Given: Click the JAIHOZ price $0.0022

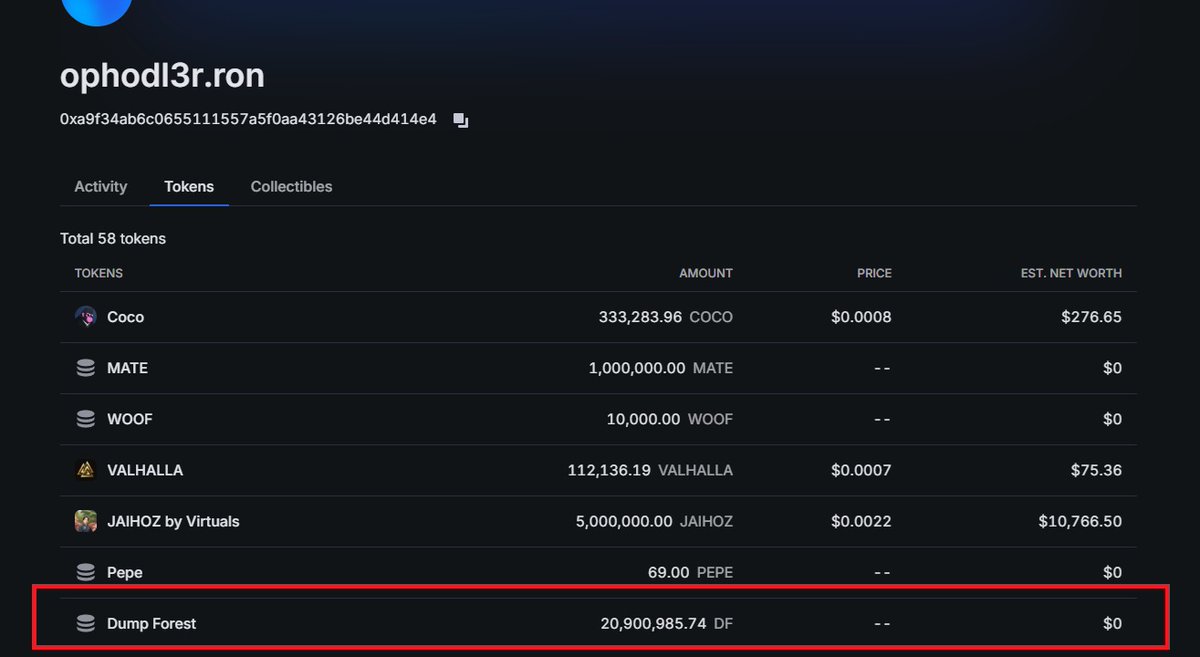Looking at the screenshot, I should click(861, 521).
